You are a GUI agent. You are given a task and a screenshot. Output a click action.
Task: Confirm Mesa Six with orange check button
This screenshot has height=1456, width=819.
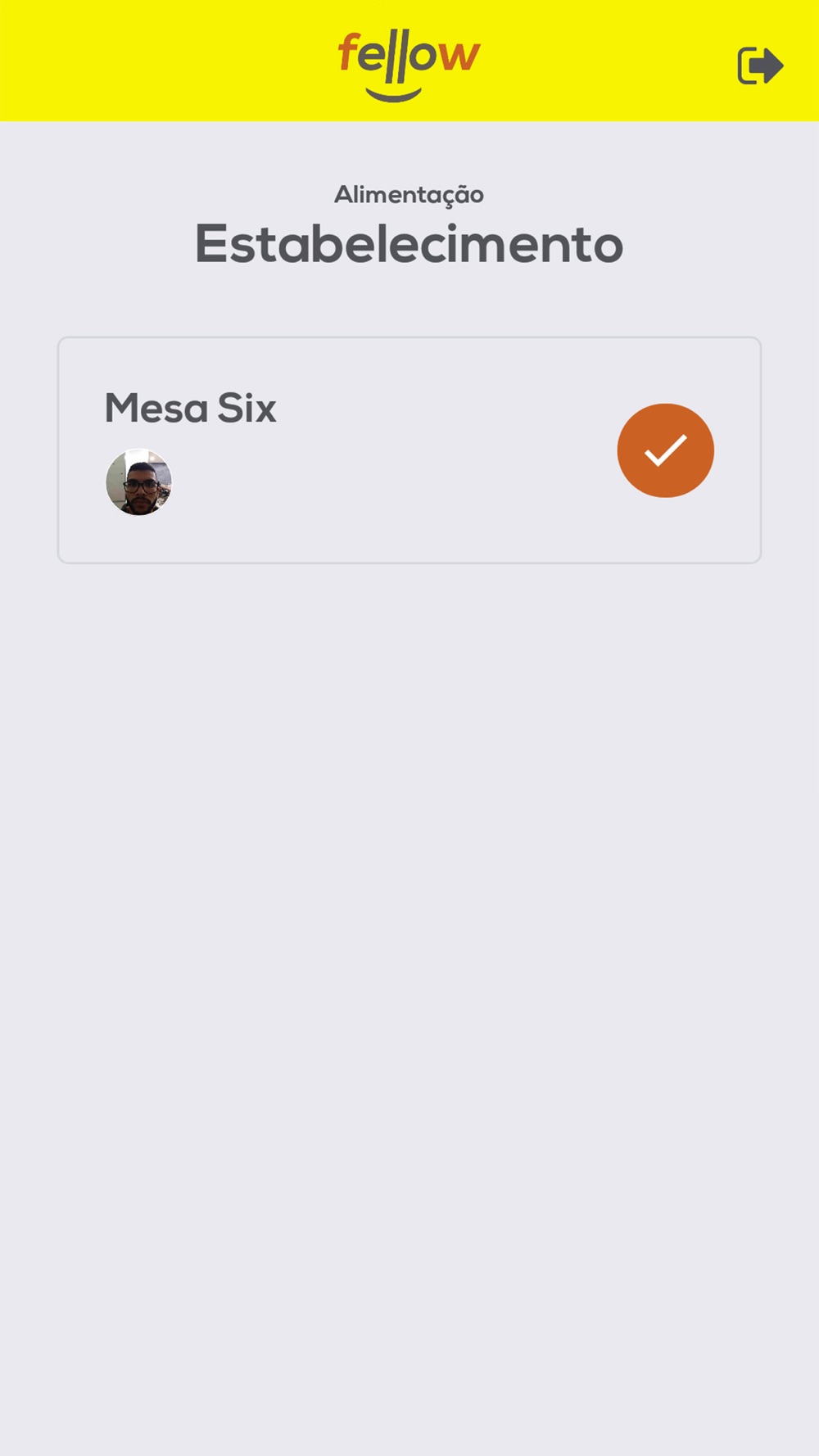(665, 450)
